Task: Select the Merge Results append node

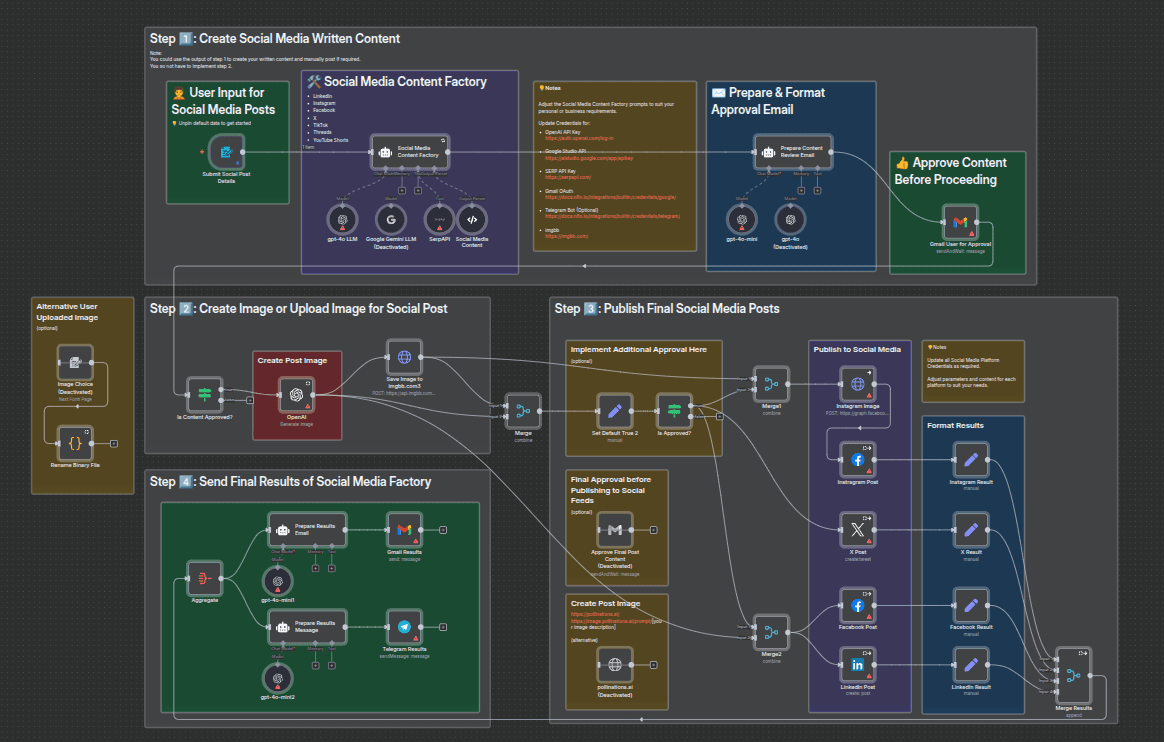Action: (x=1072, y=675)
